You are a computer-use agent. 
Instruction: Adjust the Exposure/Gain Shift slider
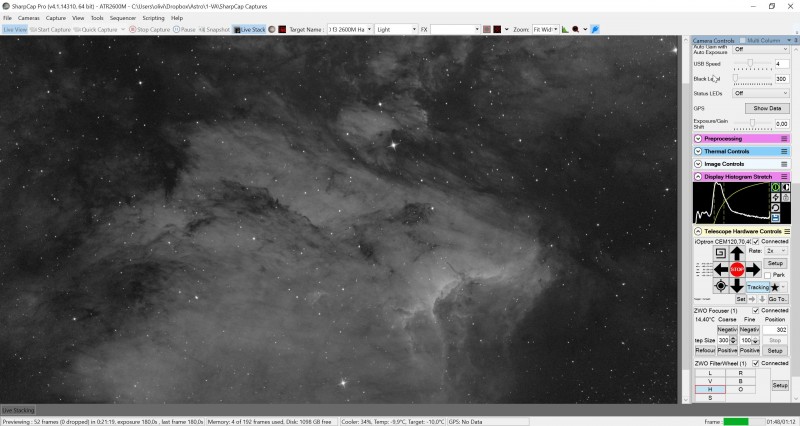click(x=753, y=123)
